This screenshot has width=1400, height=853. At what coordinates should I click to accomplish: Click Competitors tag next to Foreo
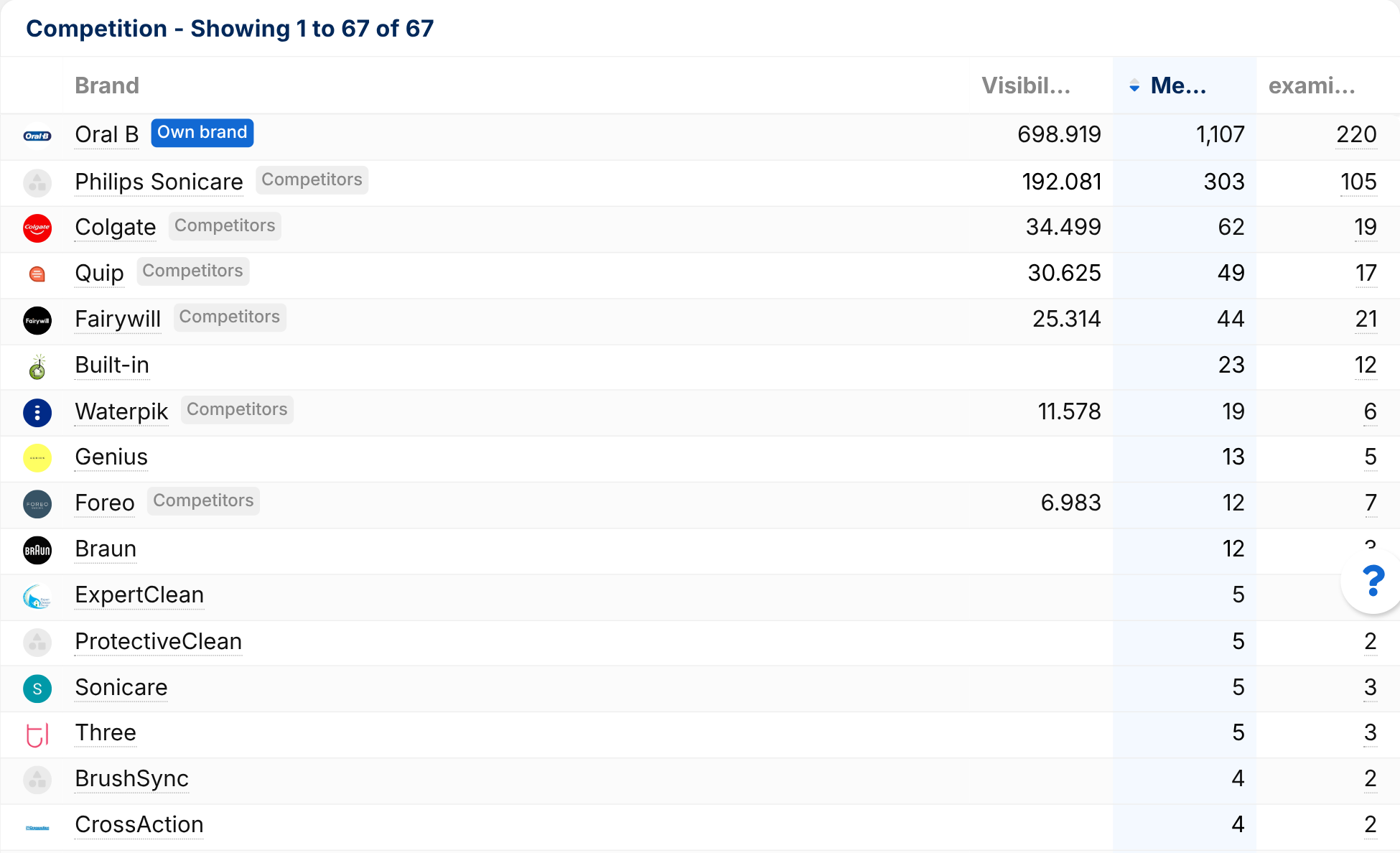203,500
